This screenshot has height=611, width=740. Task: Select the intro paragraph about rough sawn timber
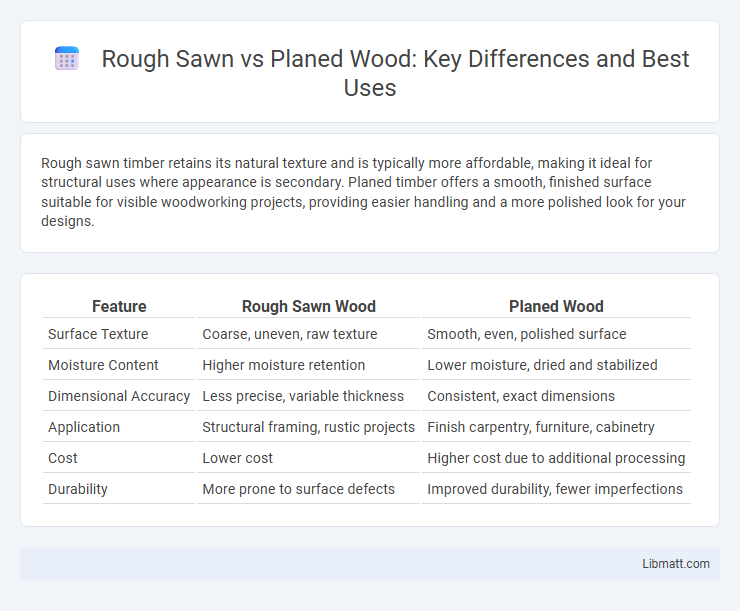(363, 192)
